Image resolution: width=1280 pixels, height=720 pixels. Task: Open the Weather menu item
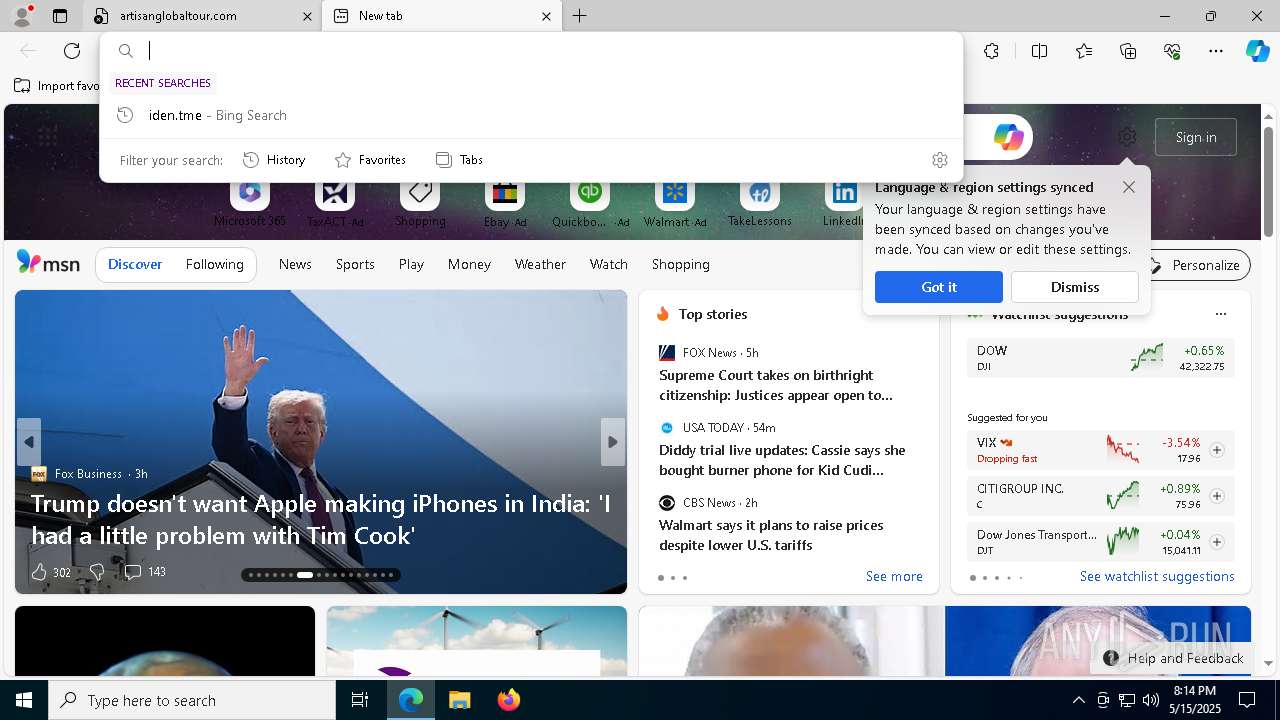tap(540, 264)
